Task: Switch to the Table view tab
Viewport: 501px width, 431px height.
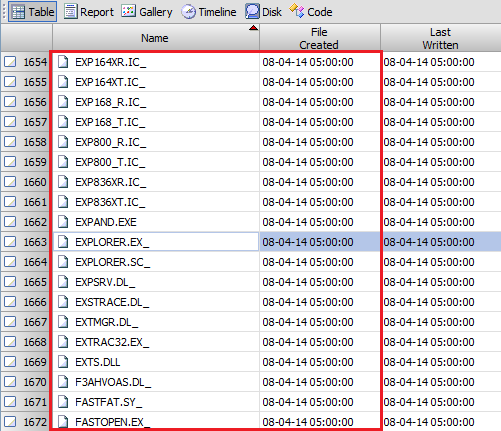Action: pyautogui.click(x=33, y=12)
